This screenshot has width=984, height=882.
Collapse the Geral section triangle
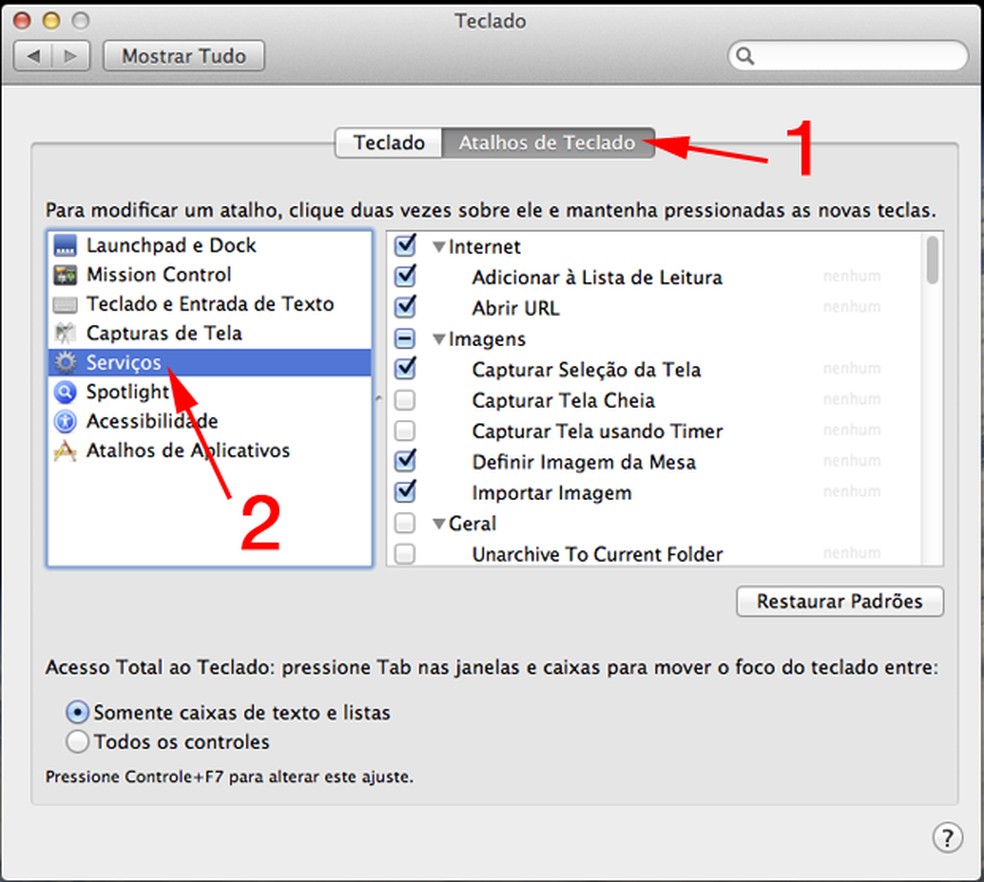click(439, 524)
